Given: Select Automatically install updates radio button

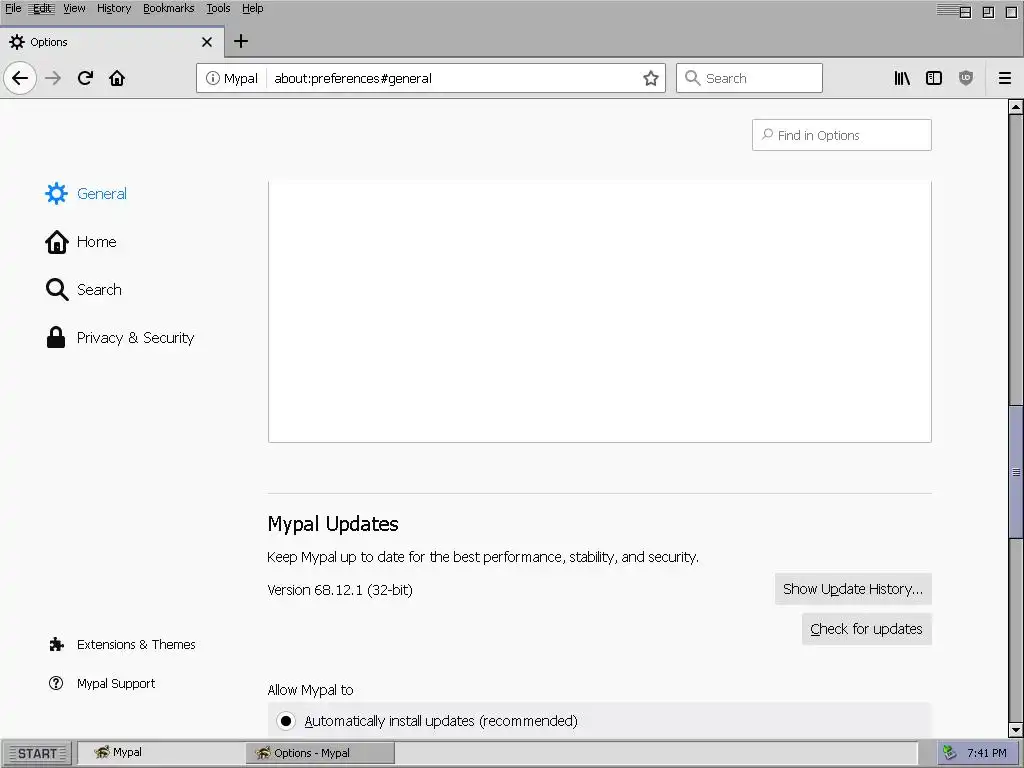Looking at the screenshot, I should [x=285, y=721].
